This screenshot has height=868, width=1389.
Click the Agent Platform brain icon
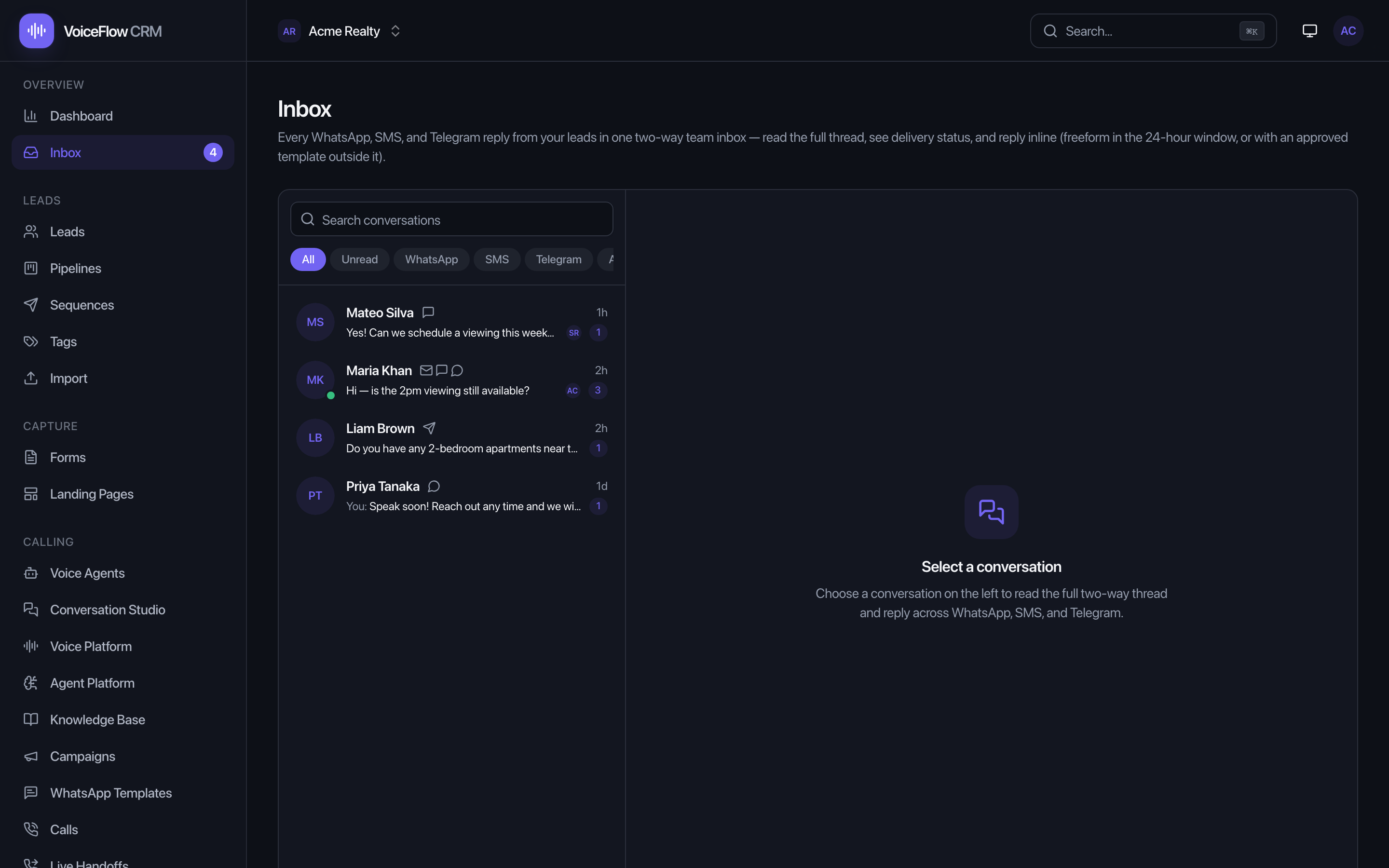tap(31, 683)
